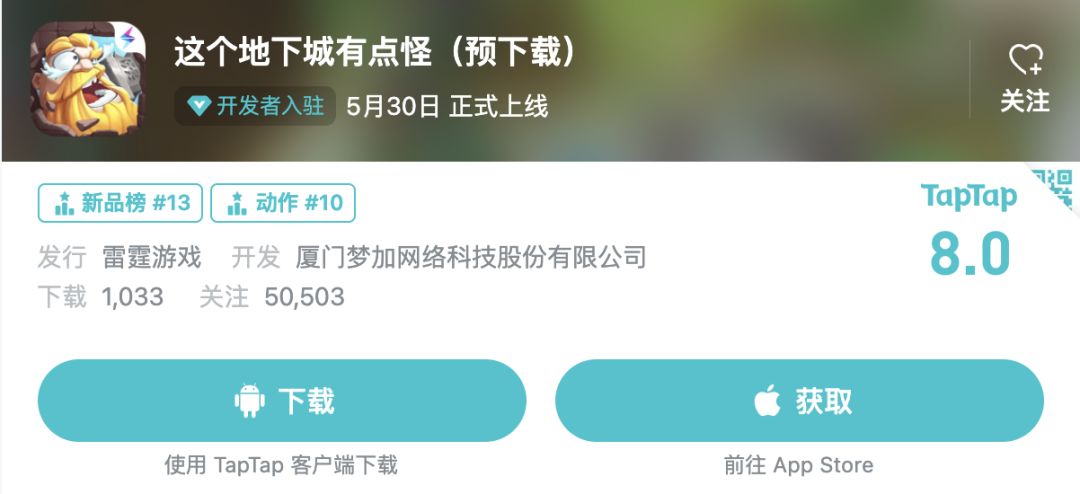Viewport: 1080px width, 494px height.
Task: Click the ranking chart icon in 新品榜
Action: (64, 203)
